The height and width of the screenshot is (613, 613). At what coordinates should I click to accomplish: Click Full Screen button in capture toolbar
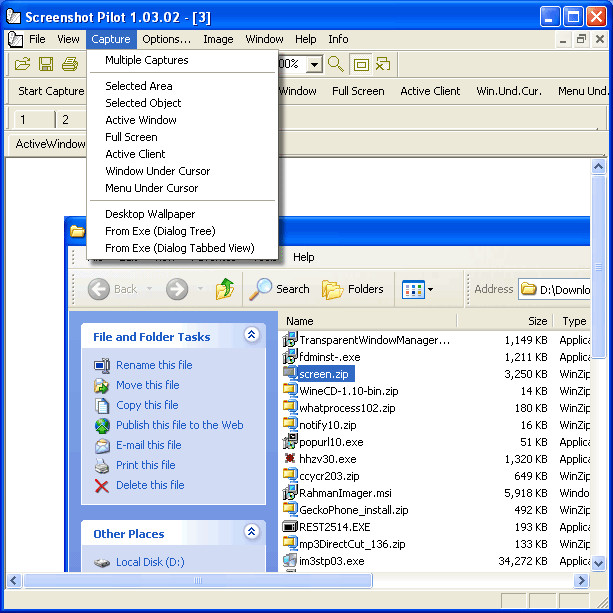[358, 91]
